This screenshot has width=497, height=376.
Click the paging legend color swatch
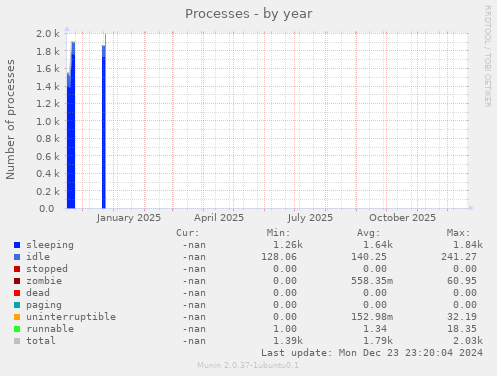(x=17, y=305)
